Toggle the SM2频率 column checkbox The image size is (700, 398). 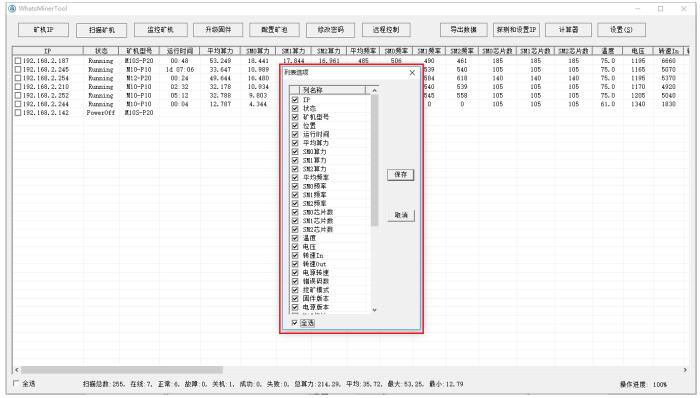[295, 203]
